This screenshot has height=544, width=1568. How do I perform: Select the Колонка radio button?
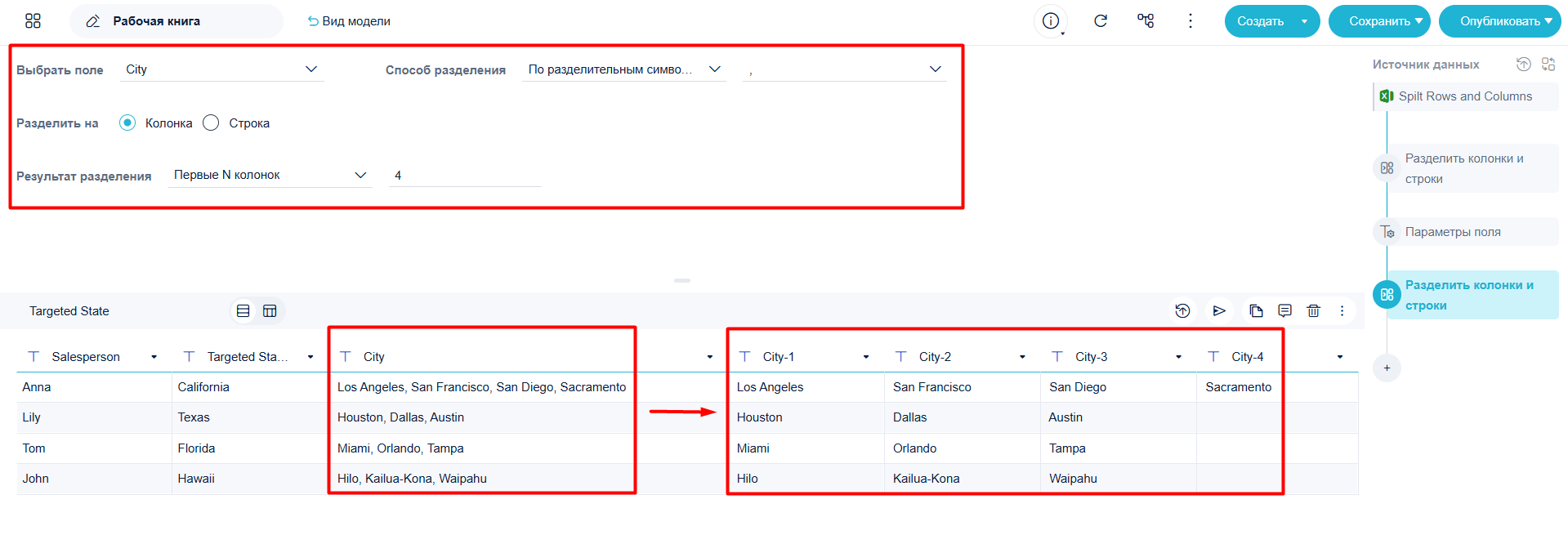coord(127,123)
